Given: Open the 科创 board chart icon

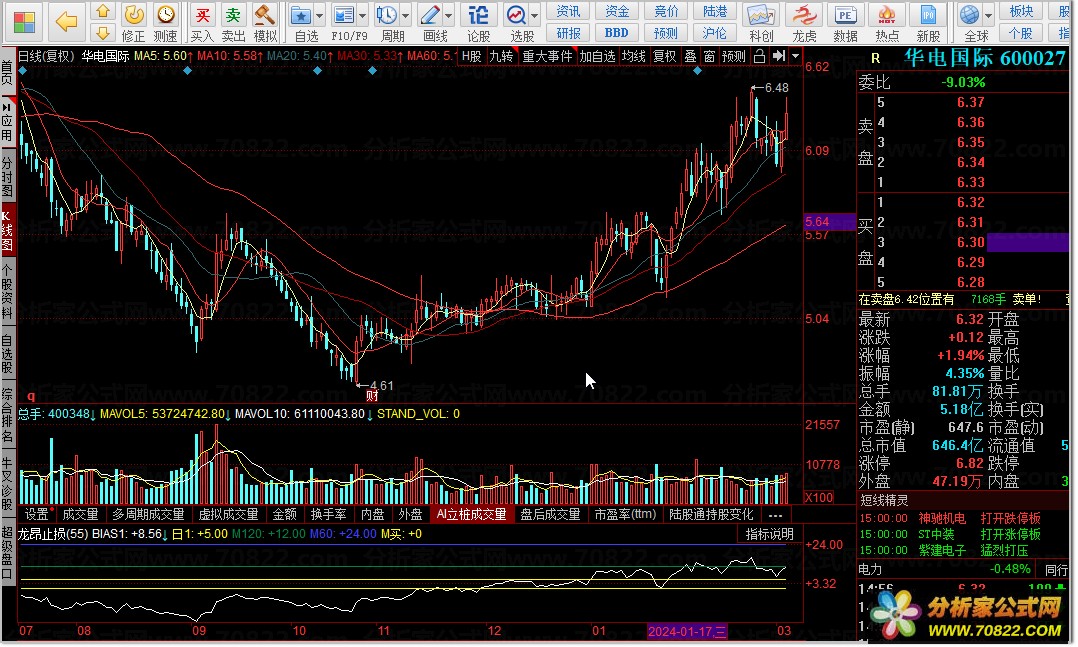Looking at the screenshot, I should (x=761, y=22).
